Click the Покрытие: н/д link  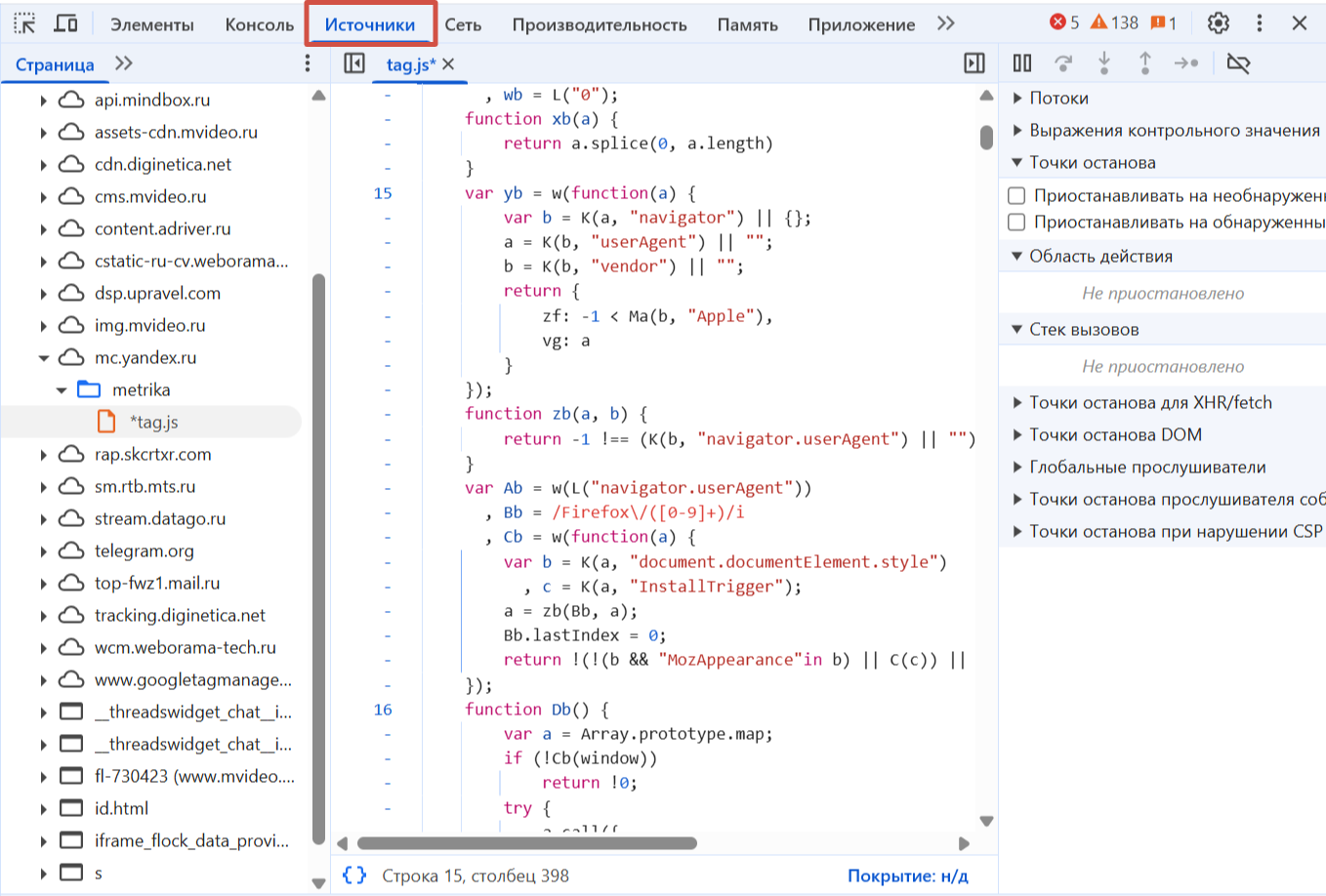point(907,876)
